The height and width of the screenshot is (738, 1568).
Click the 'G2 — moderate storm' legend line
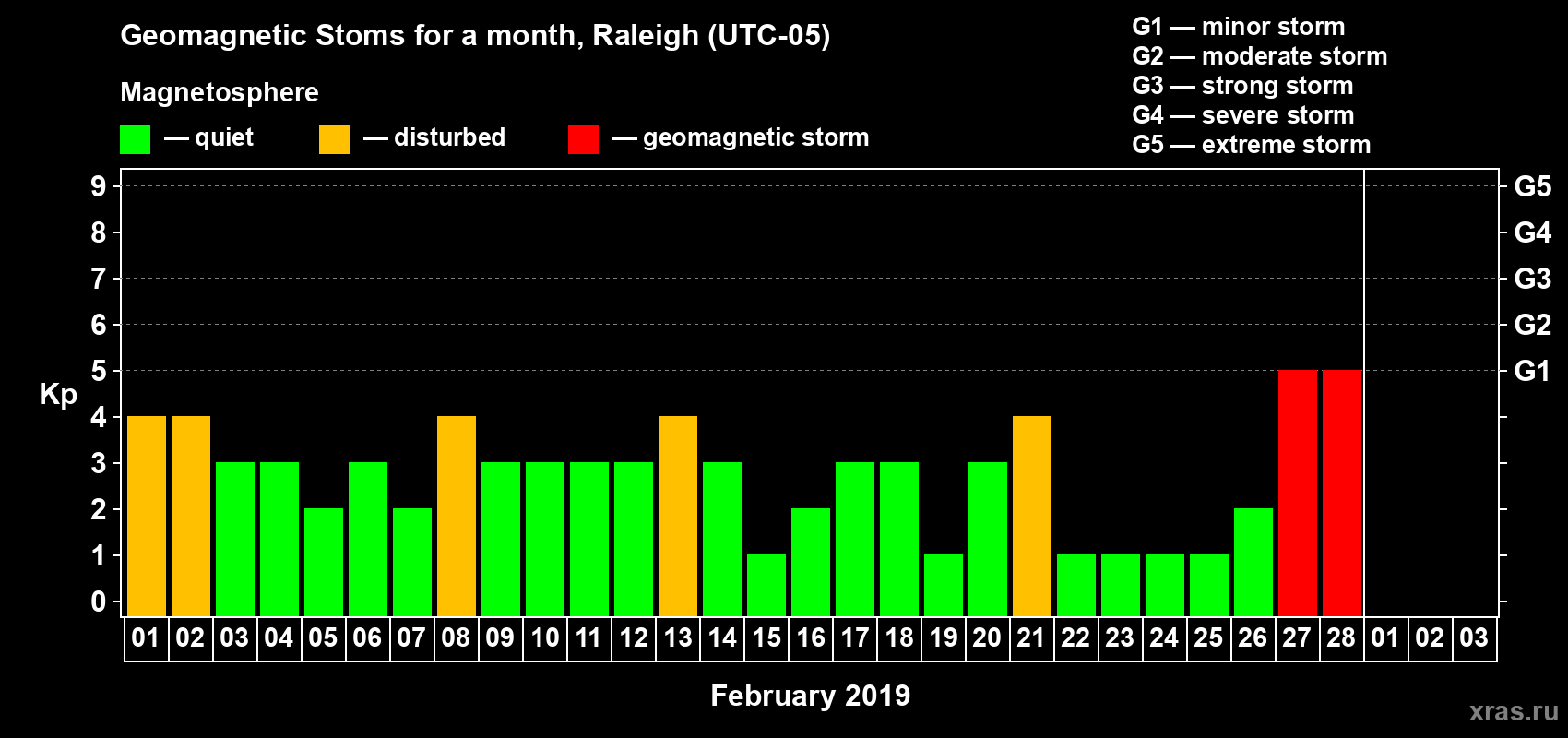pos(1259,56)
